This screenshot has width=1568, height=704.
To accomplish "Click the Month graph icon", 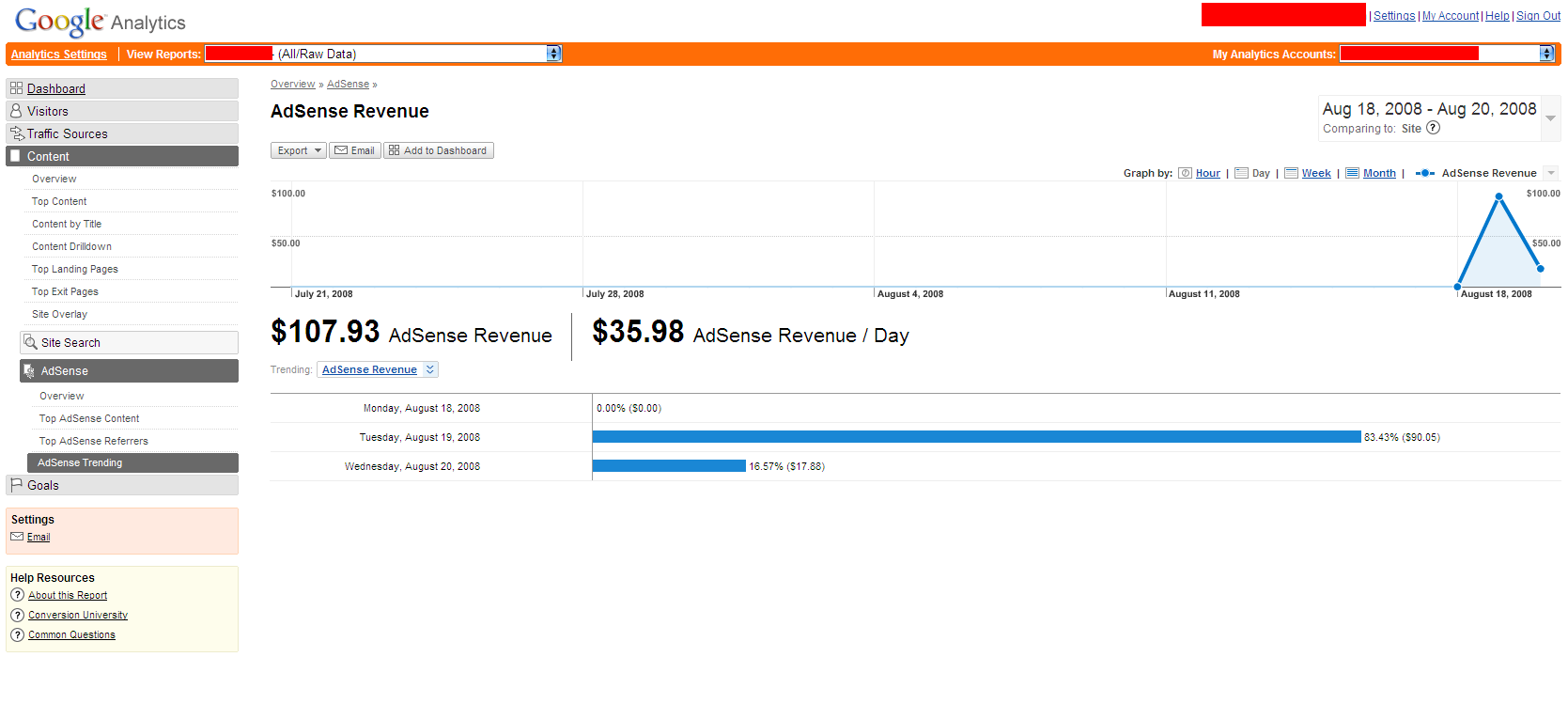I will click(x=1352, y=173).
